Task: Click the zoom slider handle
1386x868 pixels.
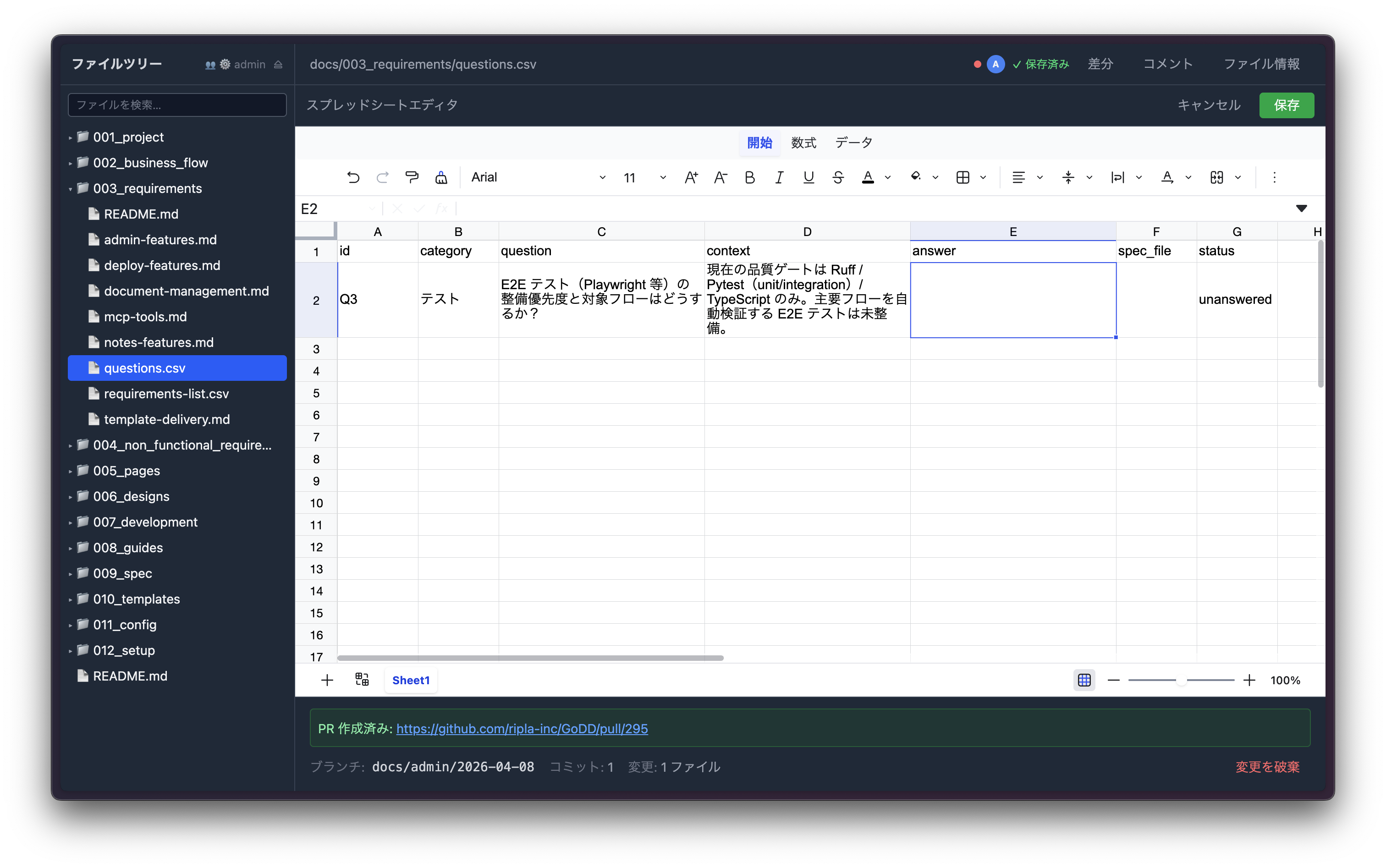Action: click(1181, 680)
